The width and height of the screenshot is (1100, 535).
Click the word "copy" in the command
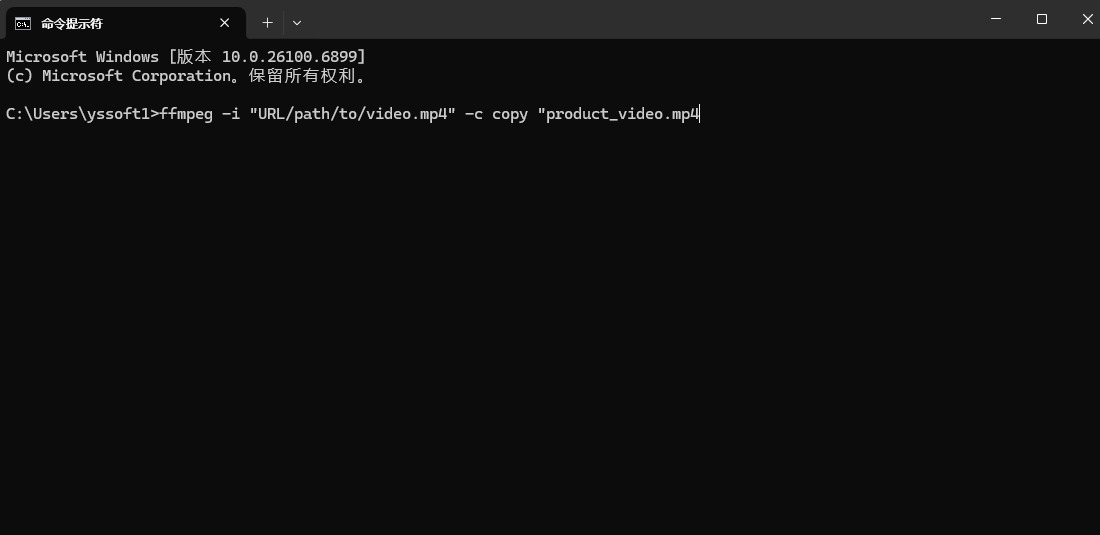[509, 114]
